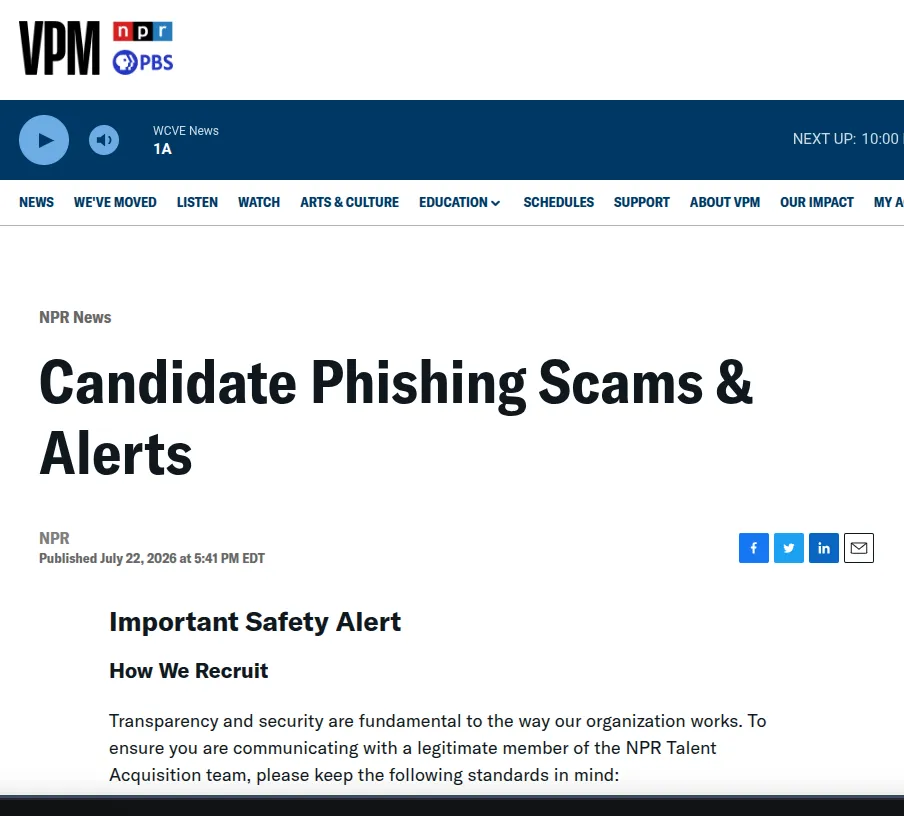Share article on LinkedIn
Image resolution: width=904 pixels, height=816 pixels.
tap(824, 548)
